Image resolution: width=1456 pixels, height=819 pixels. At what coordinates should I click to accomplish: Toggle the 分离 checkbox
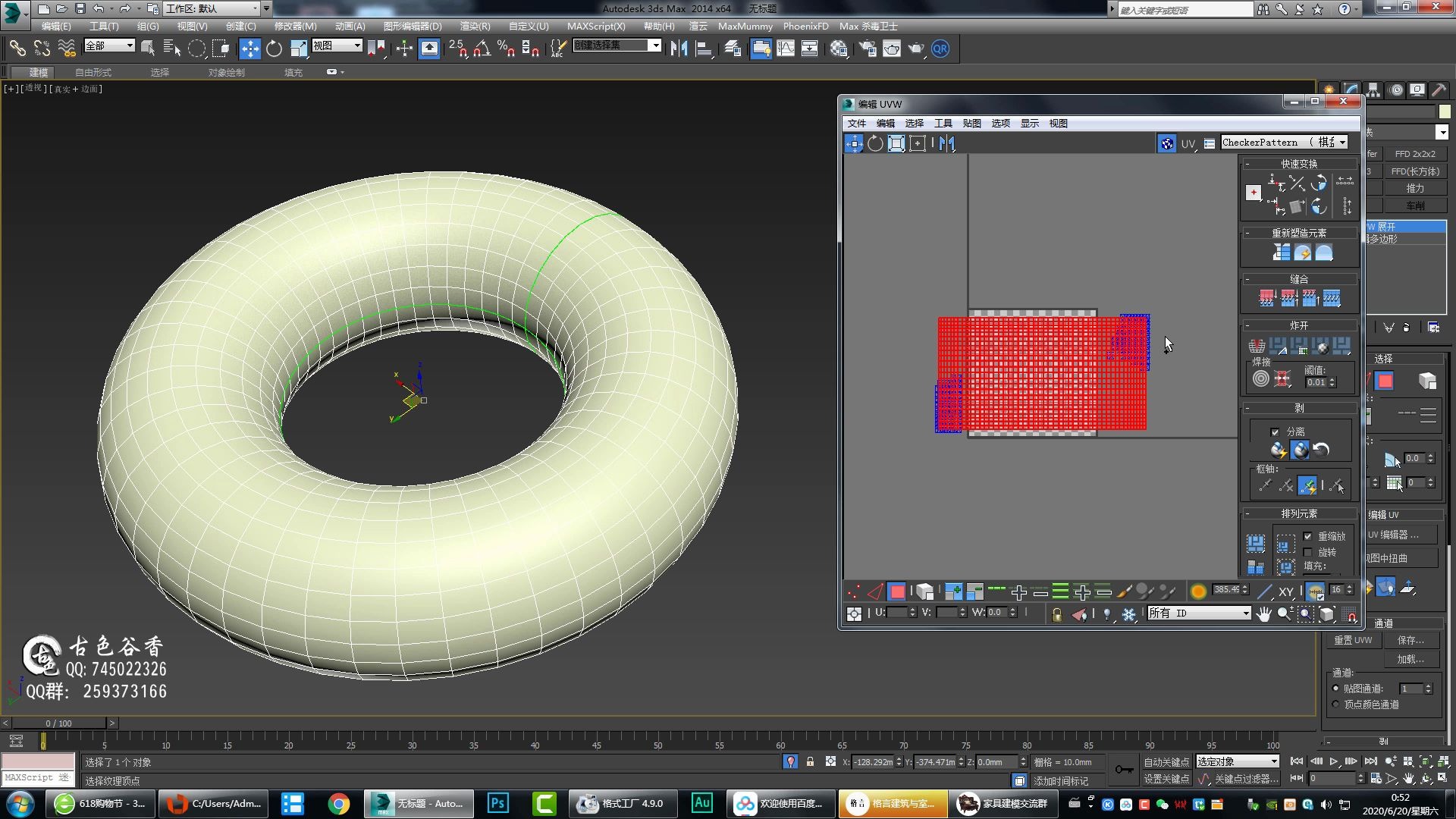(1275, 431)
